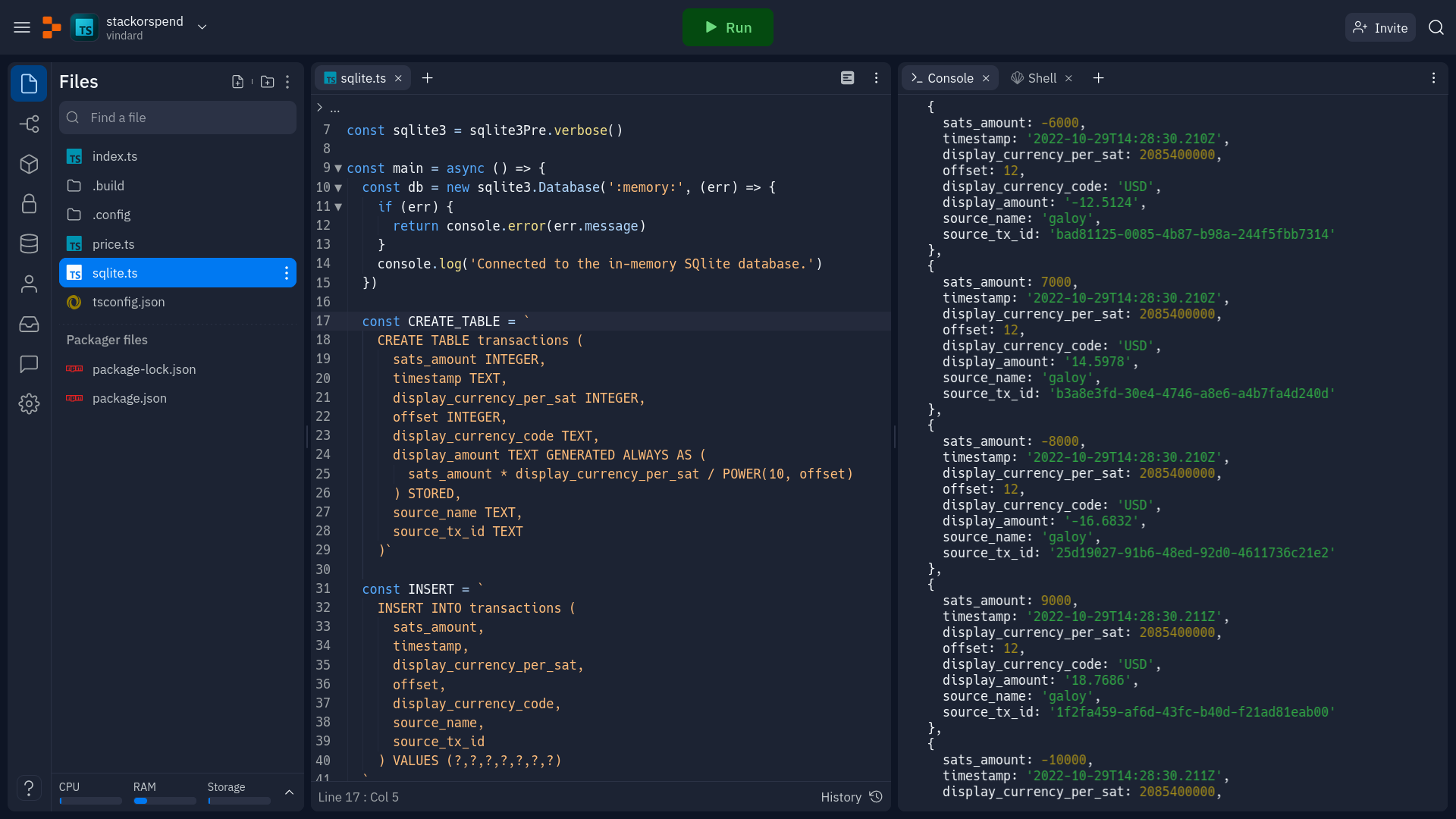1456x819 pixels.
Task: Toggle the main sidebar hamburger menu
Action: tap(22, 27)
